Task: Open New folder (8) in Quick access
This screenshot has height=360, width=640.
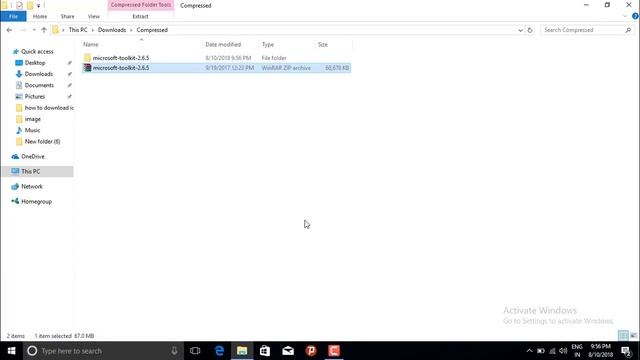Action: tap(42, 142)
